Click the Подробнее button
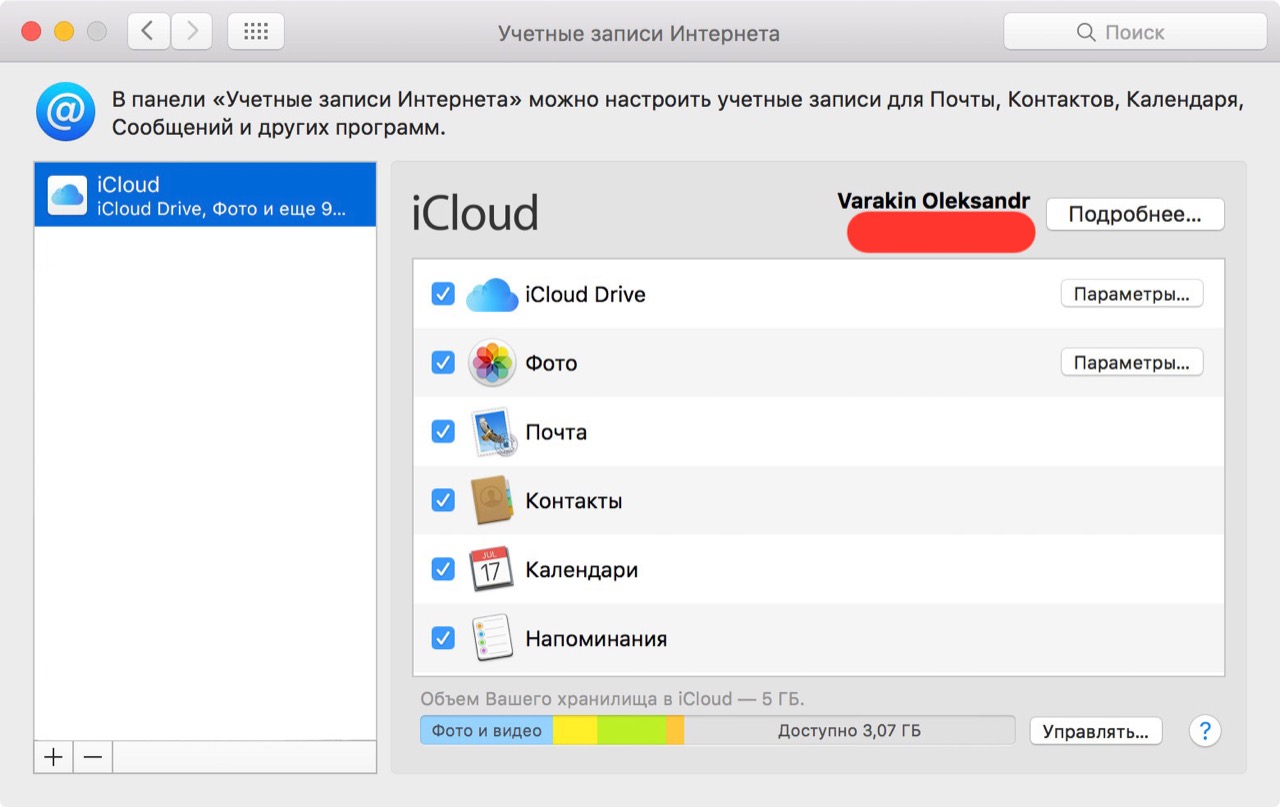The width and height of the screenshot is (1280, 807). coord(1135,214)
